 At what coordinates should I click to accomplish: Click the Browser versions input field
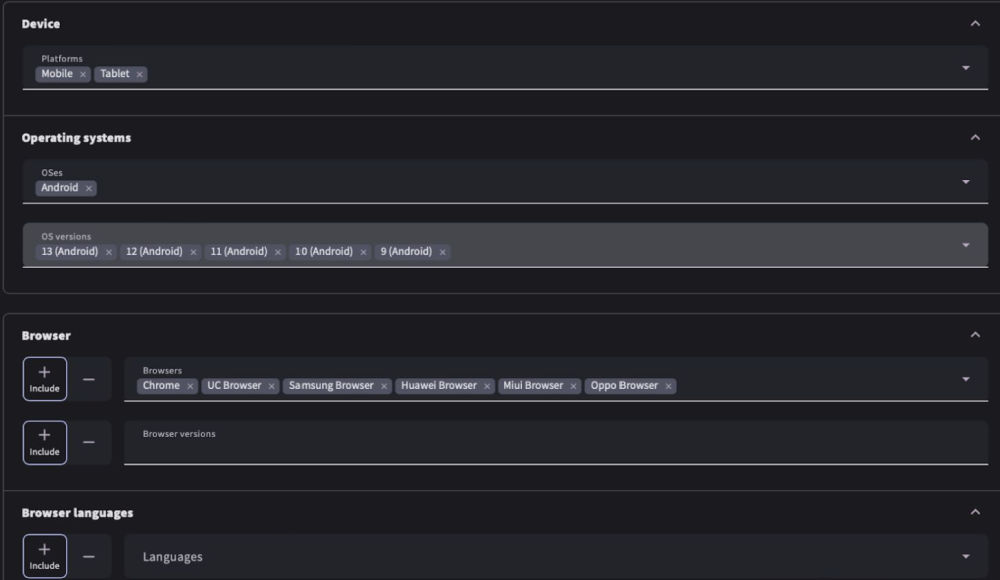pyautogui.click(x=555, y=443)
